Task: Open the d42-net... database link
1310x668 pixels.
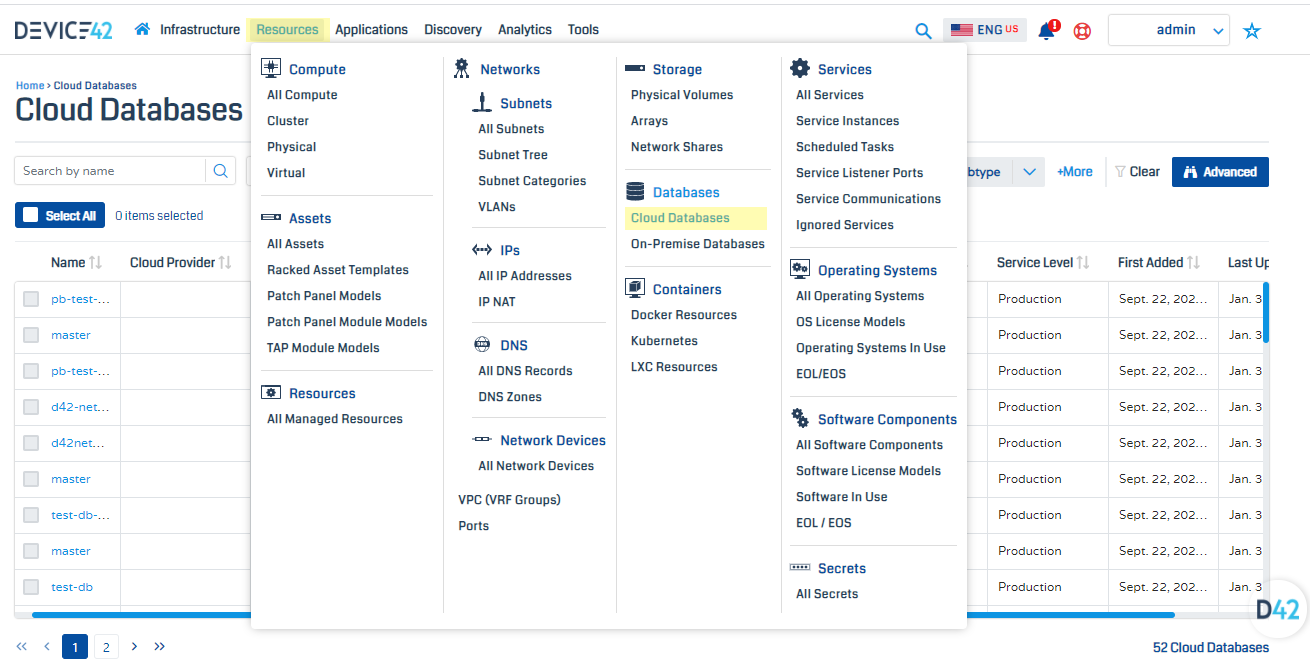Action: (80, 407)
